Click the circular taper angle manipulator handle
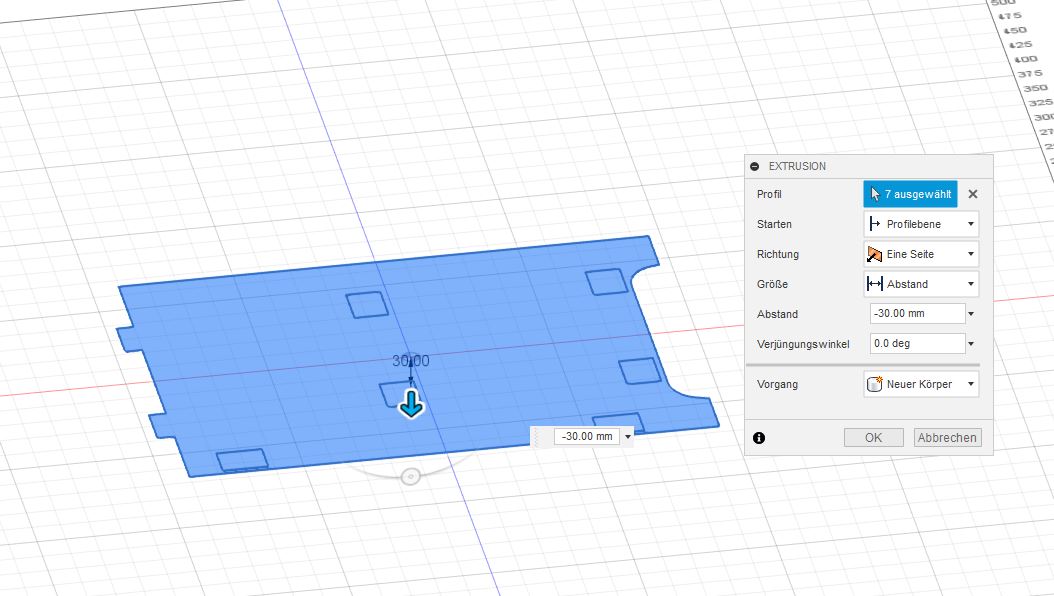Image resolution: width=1054 pixels, height=596 pixels. click(411, 476)
